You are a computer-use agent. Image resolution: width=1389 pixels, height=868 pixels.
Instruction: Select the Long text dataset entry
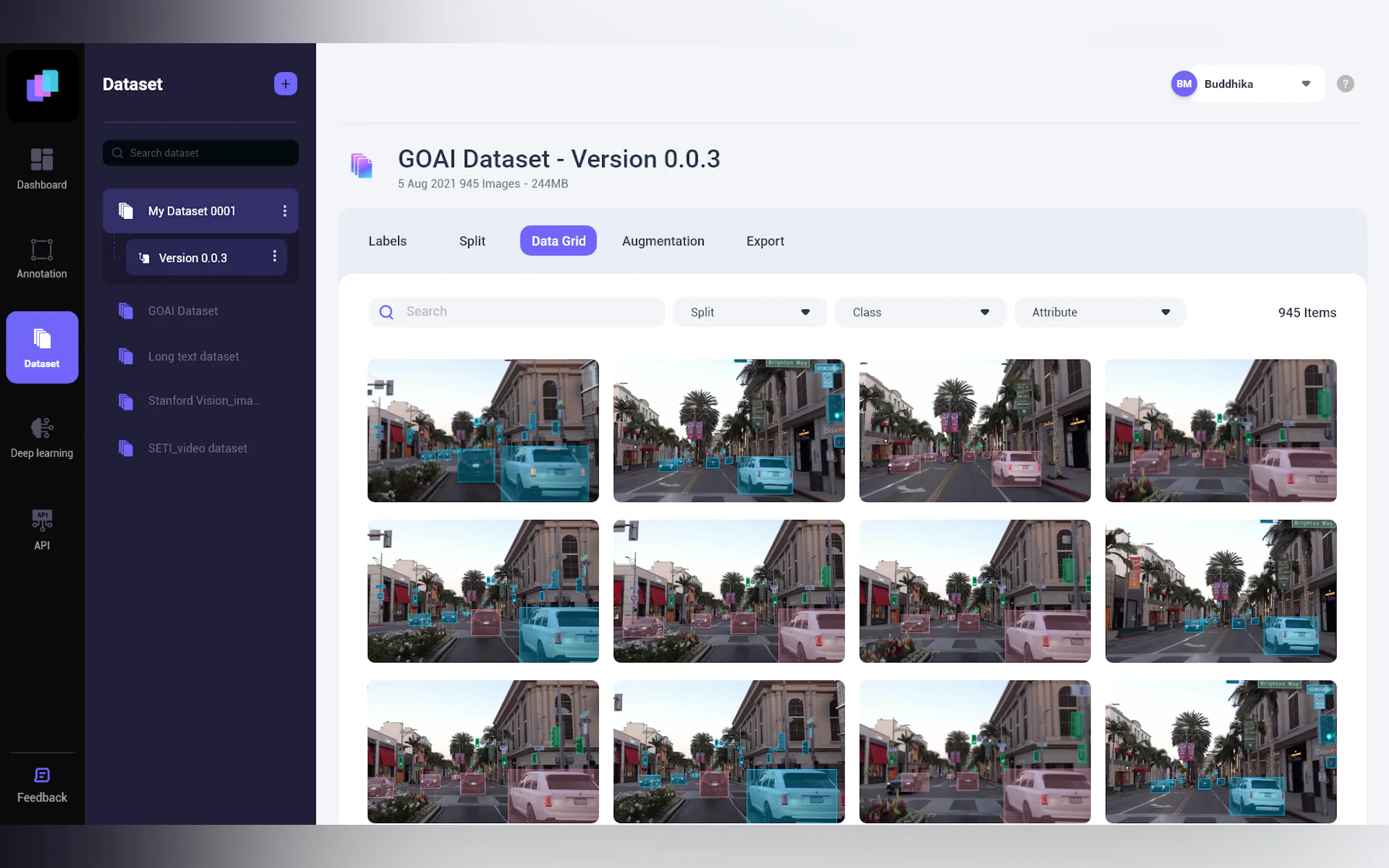click(193, 356)
